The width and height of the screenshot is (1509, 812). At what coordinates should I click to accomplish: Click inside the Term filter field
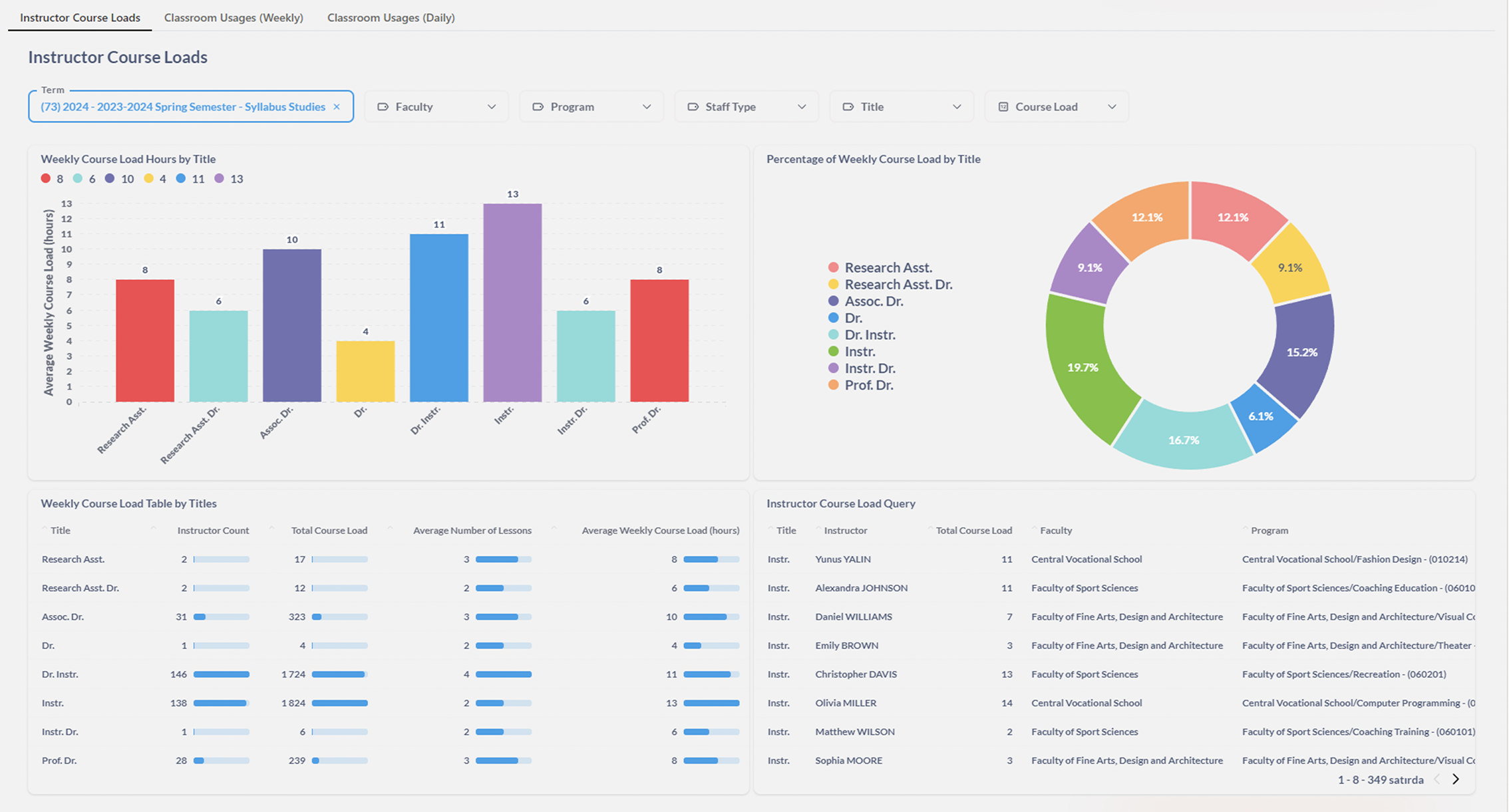click(x=186, y=106)
